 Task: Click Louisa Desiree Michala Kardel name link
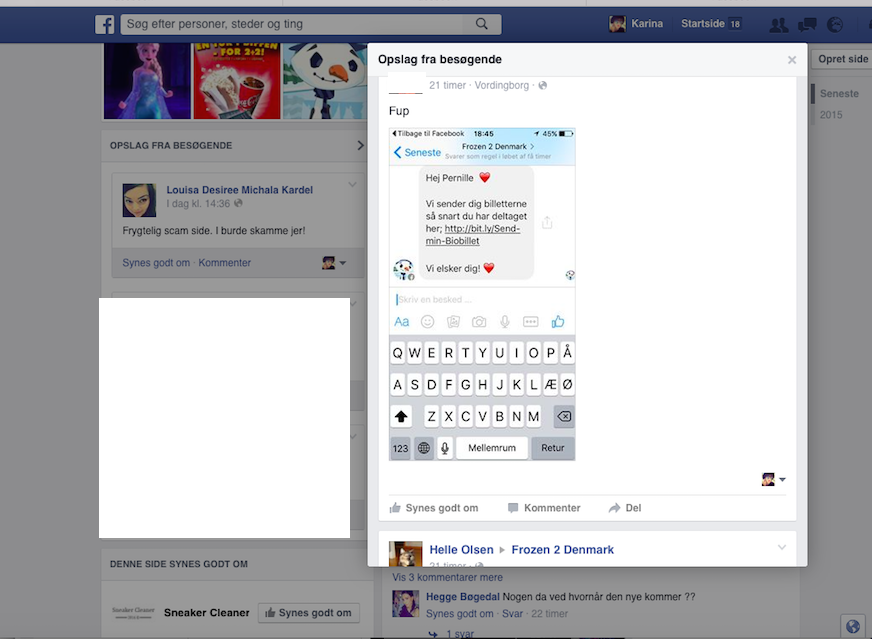point(240,190)
